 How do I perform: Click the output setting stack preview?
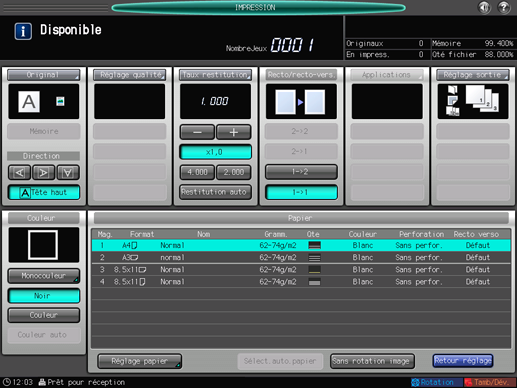click(x=473, y=101)
